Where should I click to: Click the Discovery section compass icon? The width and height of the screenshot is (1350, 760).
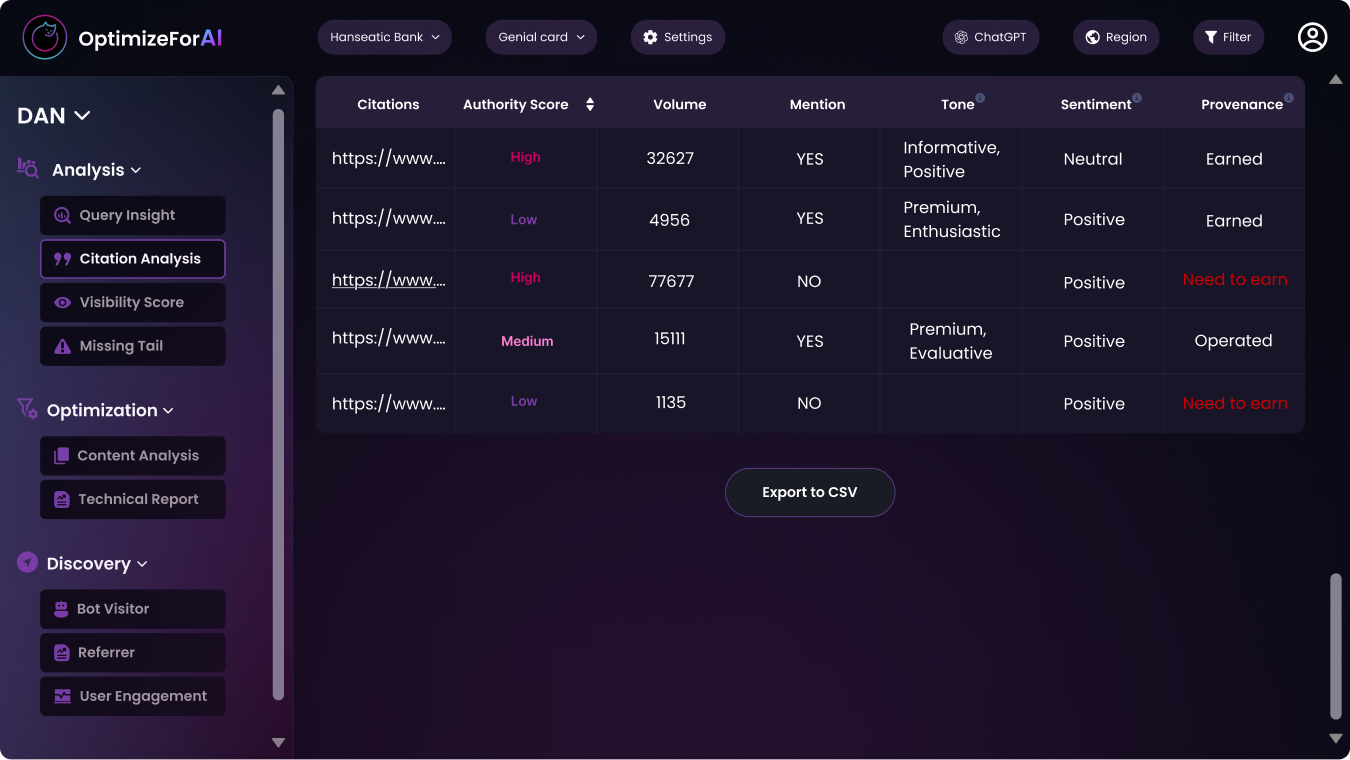click(28, 563)
